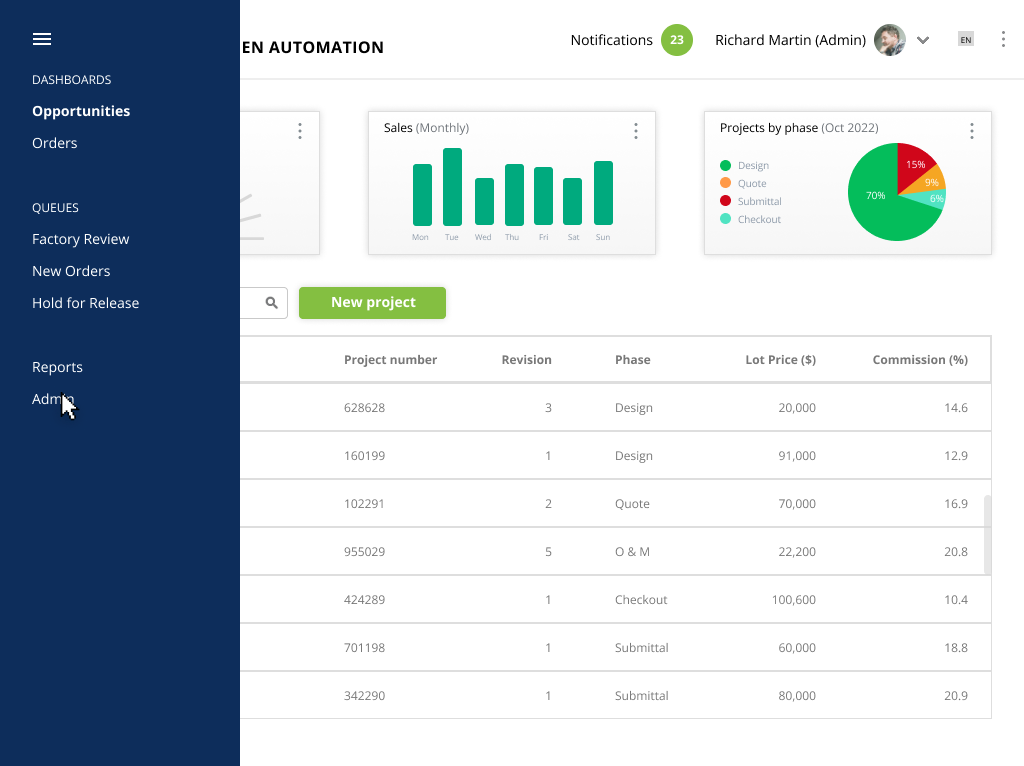The height and width of the screenshot is (766, 1024).
Task: Select Hold for Release queue
Action: pos(86,303)
